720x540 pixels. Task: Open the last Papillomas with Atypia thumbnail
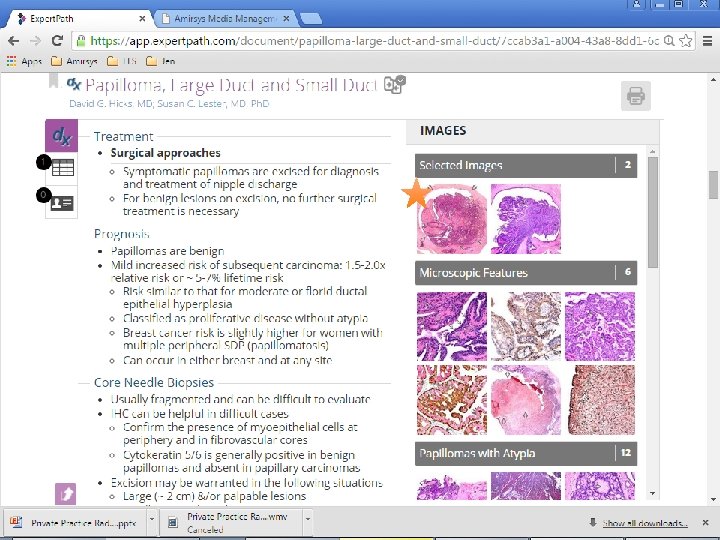coord(600,486)
